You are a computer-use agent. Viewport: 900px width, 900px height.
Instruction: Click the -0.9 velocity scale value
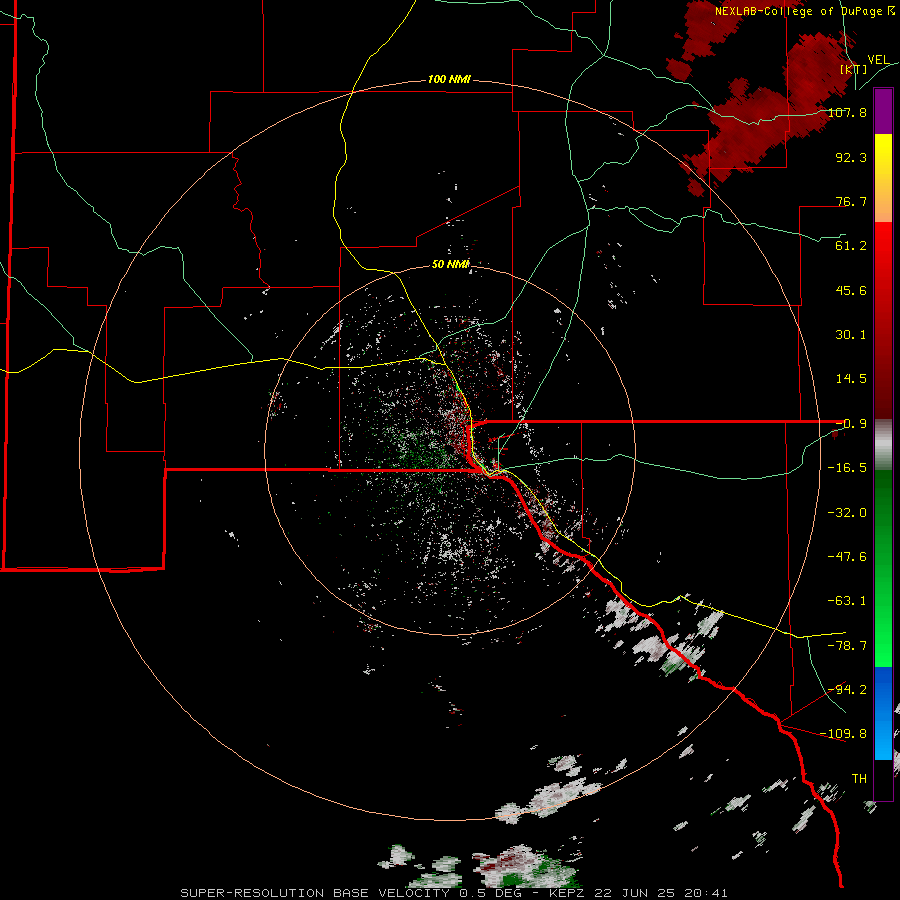pos(851,424)
